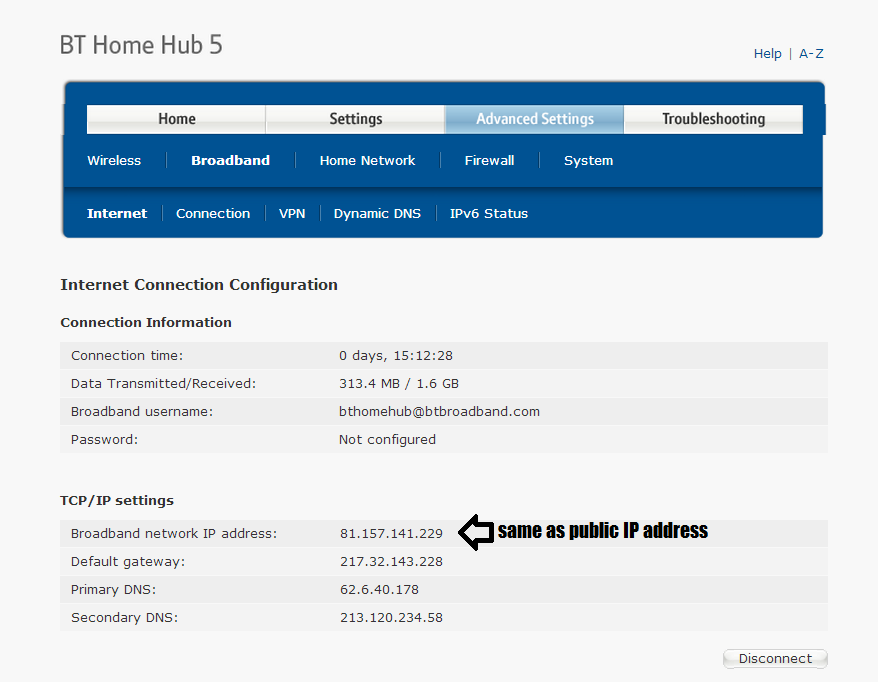Click the black left-pointing arrow annotation

476,532
